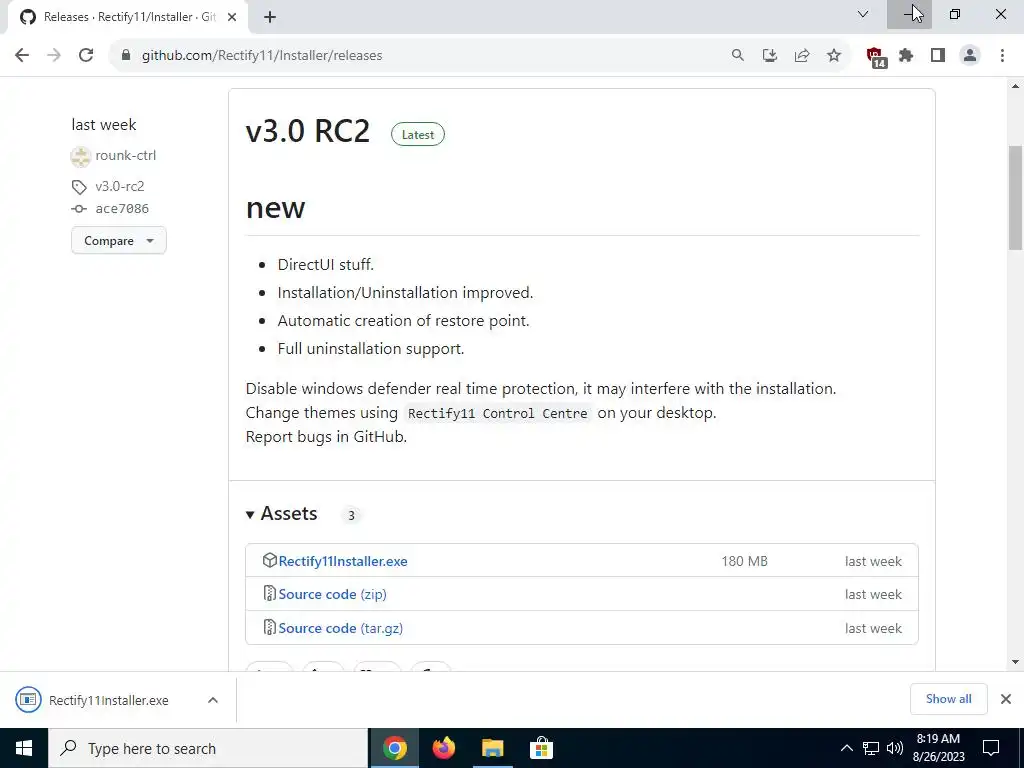Open the Windows Start menu
The height and width of the screenshot is (768, 1024).
click(24, 748)
